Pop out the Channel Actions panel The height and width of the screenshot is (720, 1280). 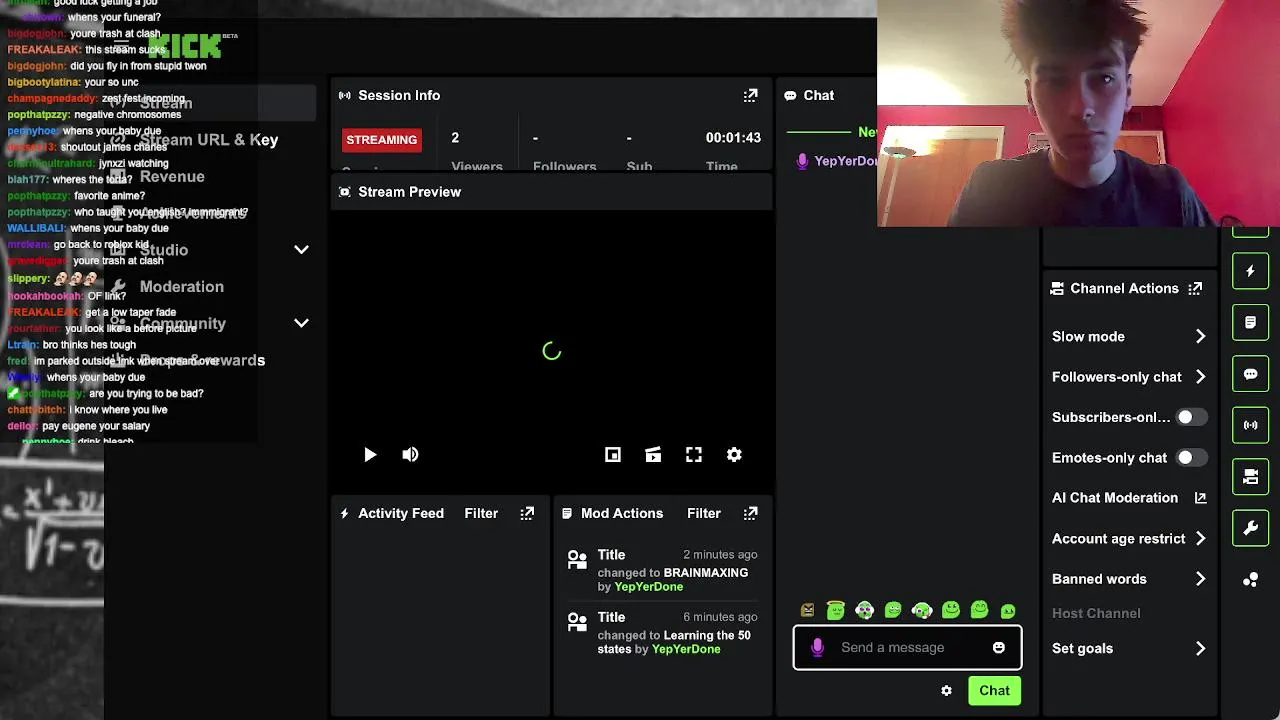tap(1195, 288)
